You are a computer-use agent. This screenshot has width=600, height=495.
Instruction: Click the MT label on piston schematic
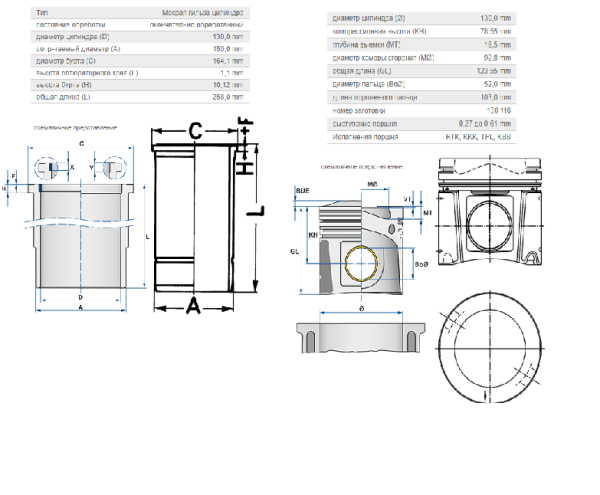click(427, 212)
